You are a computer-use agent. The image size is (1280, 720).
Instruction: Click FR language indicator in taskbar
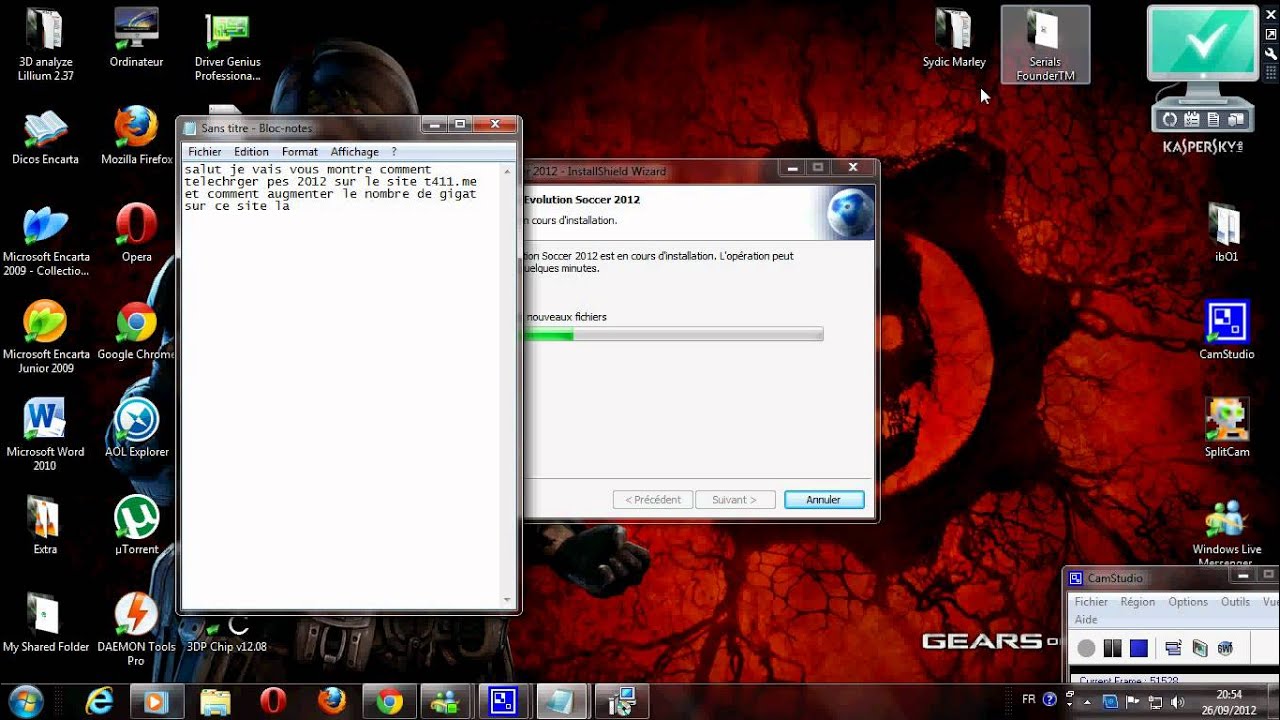click(1029, 699)
